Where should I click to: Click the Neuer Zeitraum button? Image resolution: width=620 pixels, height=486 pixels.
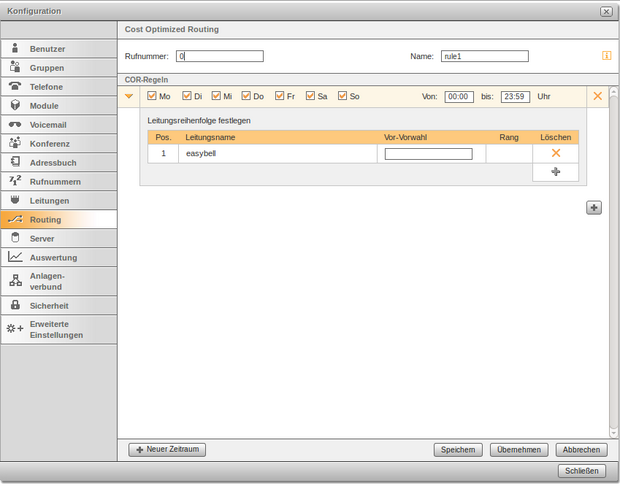(168, 450)
